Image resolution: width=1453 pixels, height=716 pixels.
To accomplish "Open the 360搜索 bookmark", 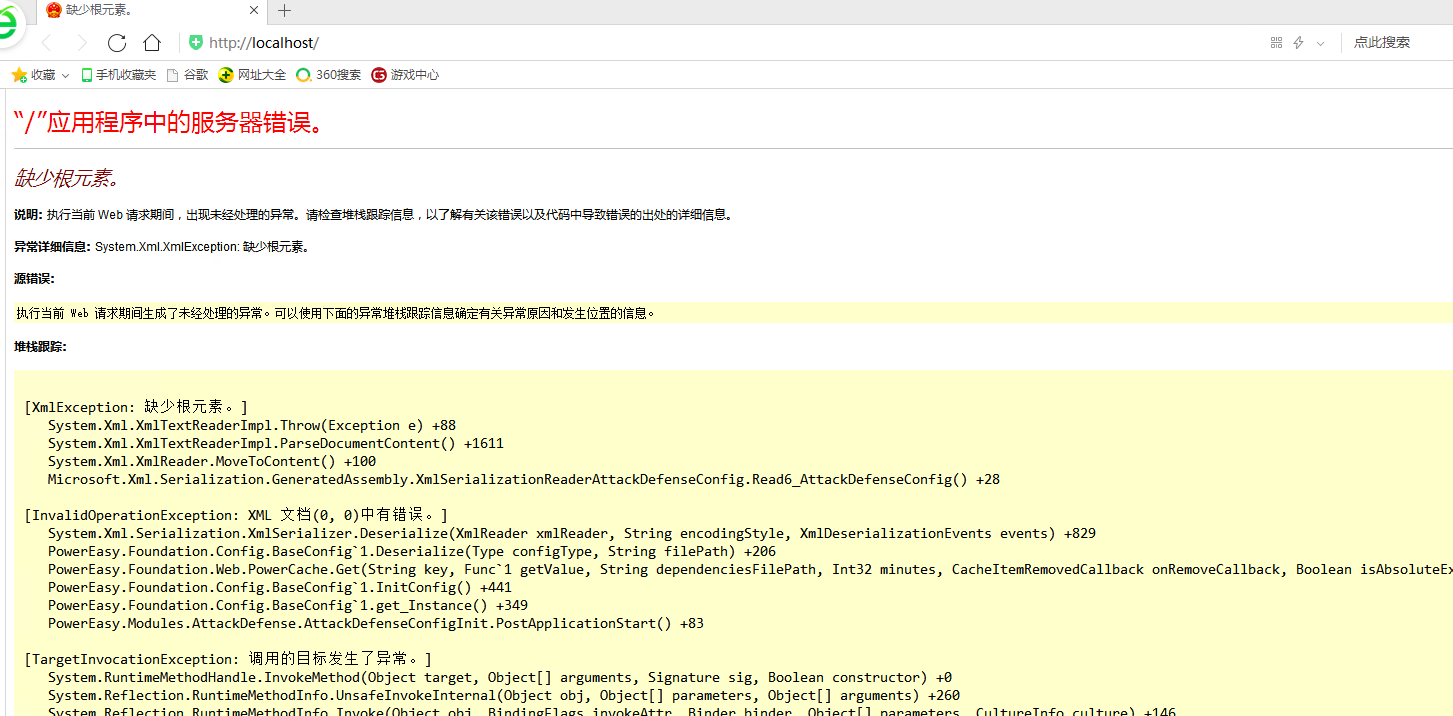I will point(329,75).
